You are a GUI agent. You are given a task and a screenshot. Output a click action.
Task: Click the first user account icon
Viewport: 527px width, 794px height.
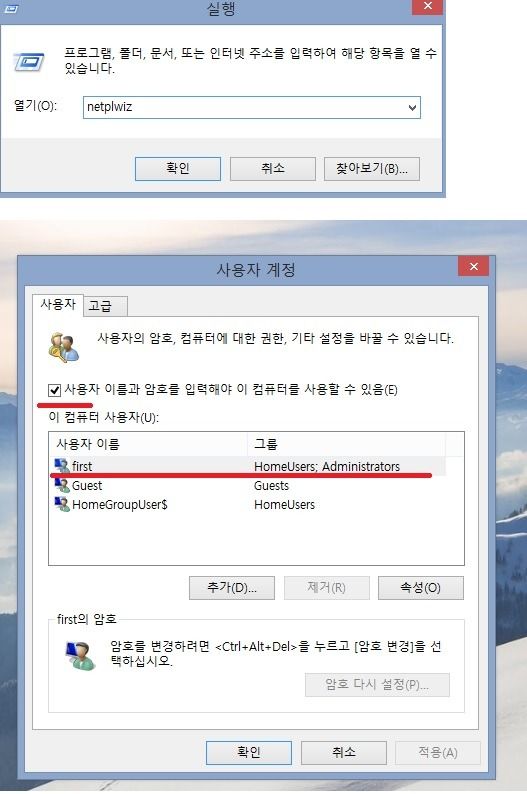click(62, 466)
